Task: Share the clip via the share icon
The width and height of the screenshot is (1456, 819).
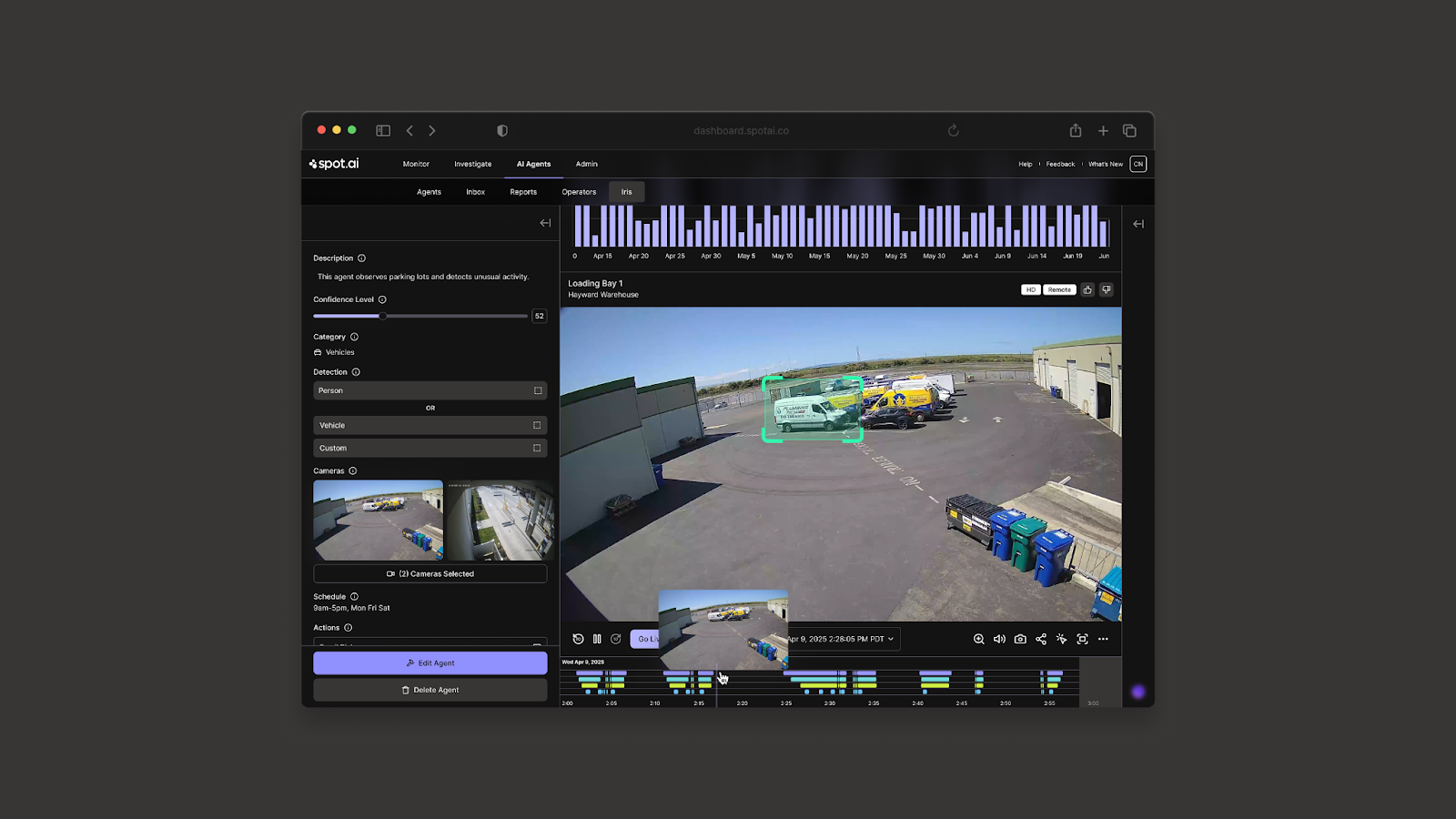Action: 1041,639
